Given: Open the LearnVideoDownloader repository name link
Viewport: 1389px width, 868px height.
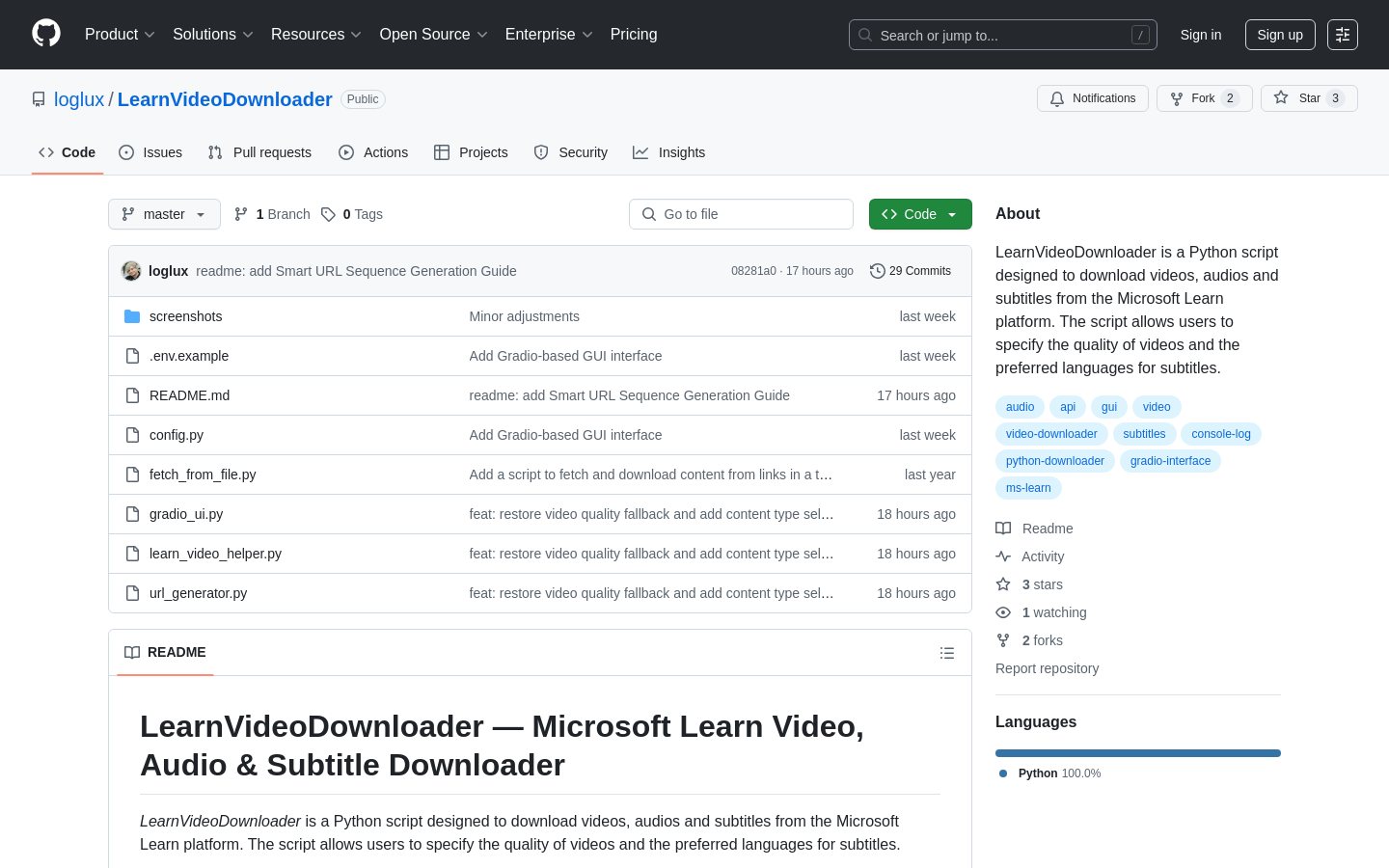Looking at the screenshot, I should pos(225,99).
